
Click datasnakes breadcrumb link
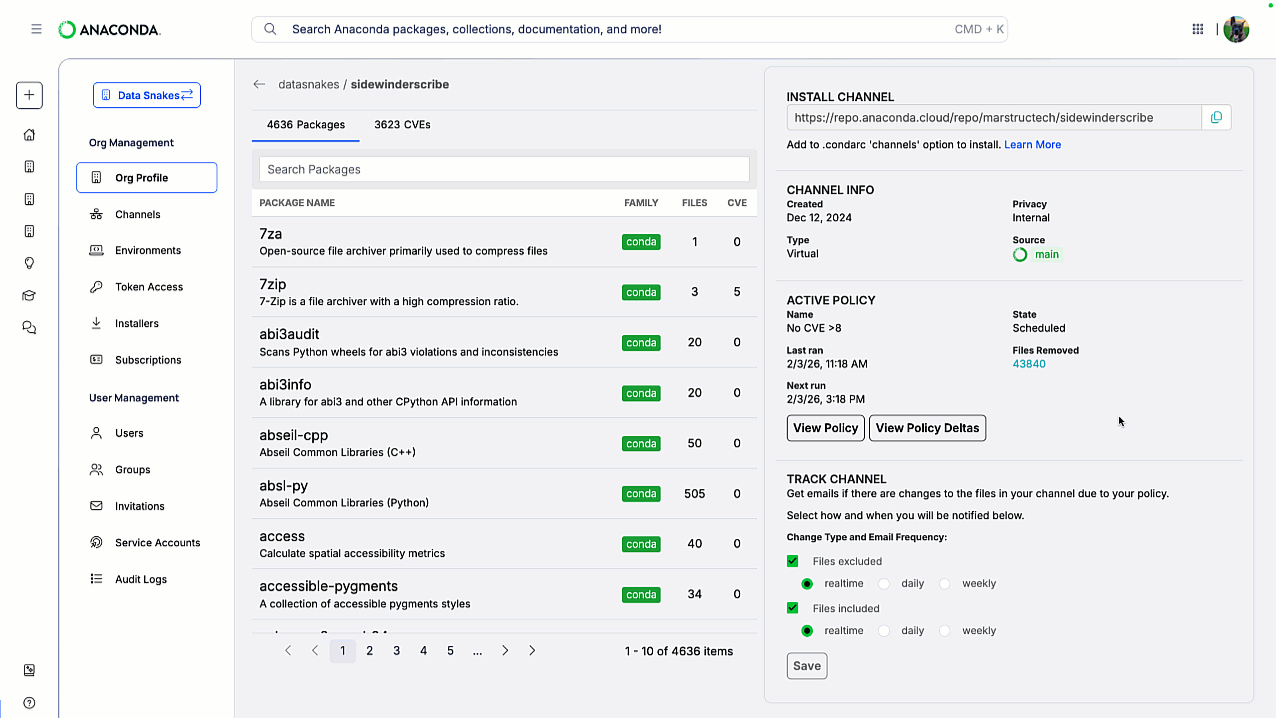(x=308, y=85)
